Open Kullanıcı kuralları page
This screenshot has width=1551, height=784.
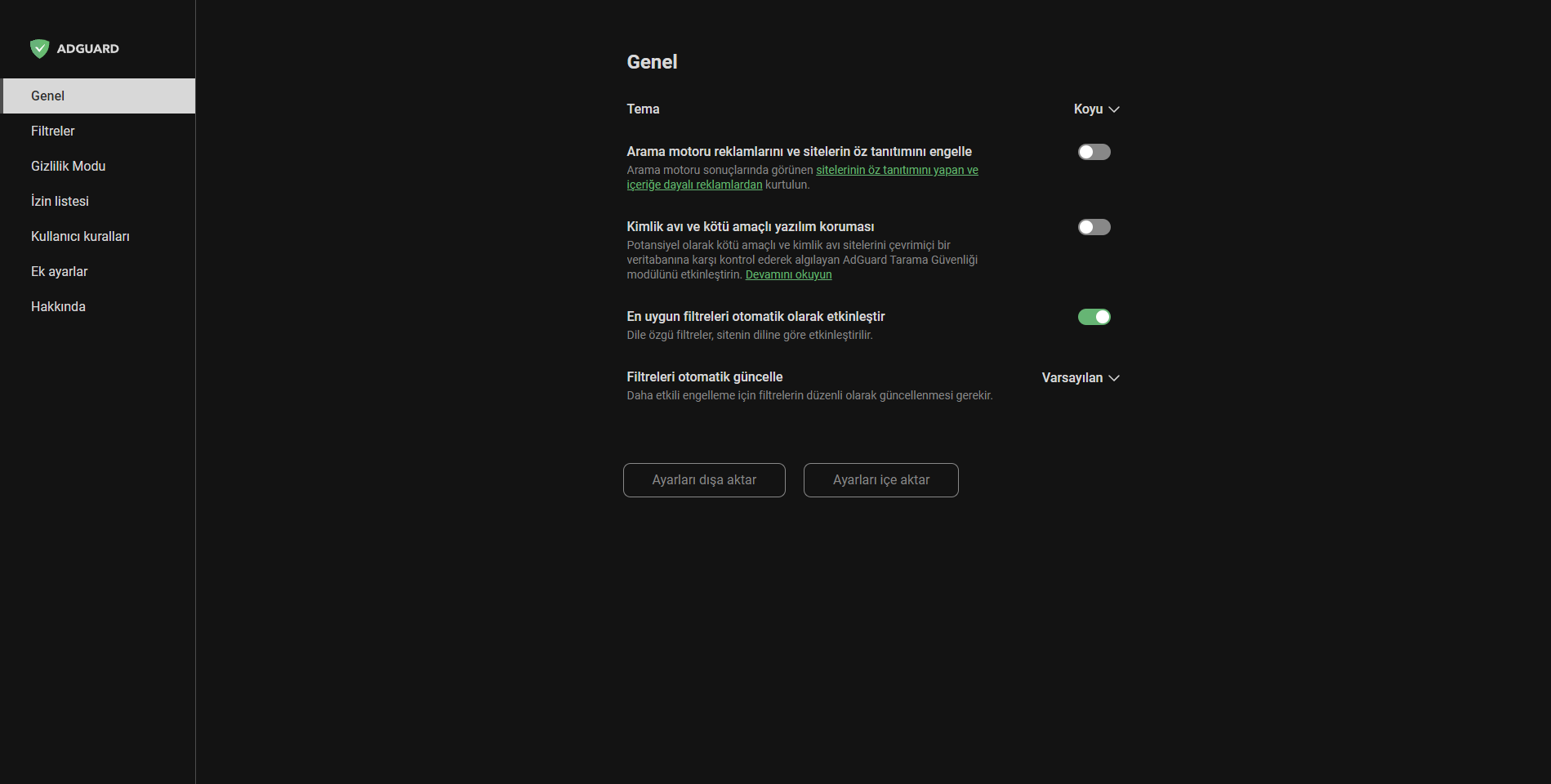point(99,236)
